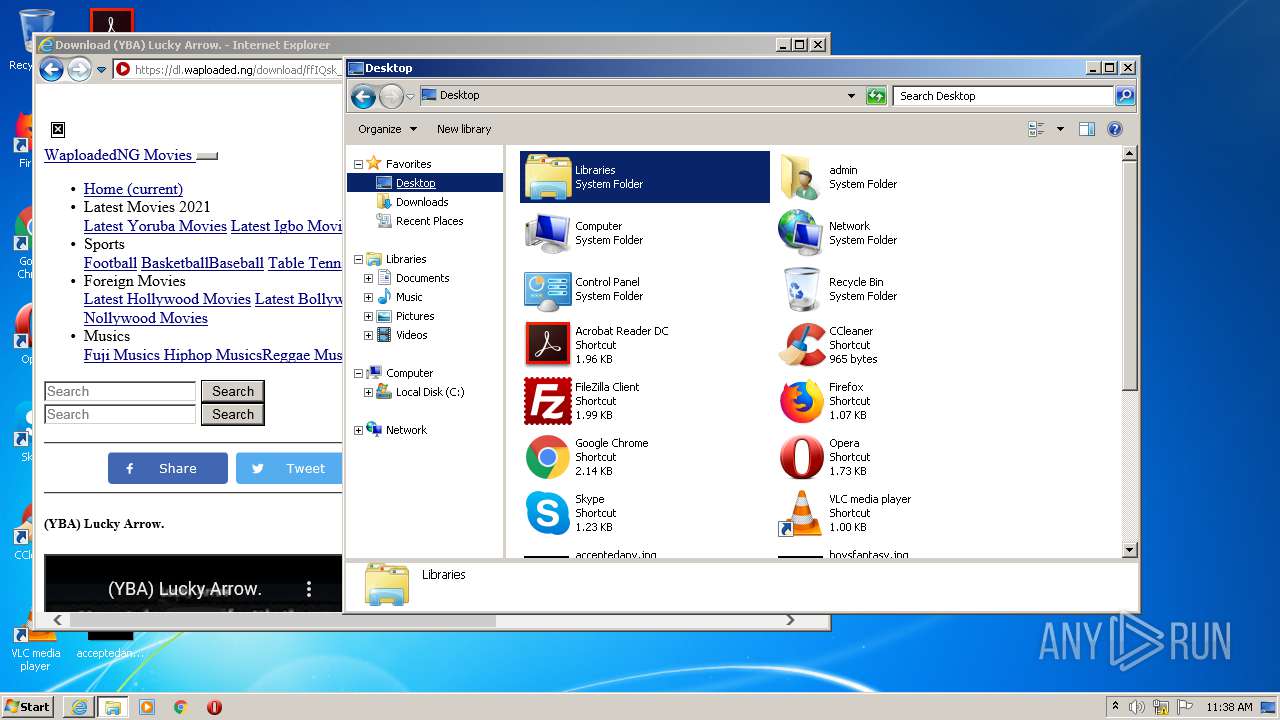Show the preview pane icon in Explorer
The image size is (1280, 720).
1087,129
